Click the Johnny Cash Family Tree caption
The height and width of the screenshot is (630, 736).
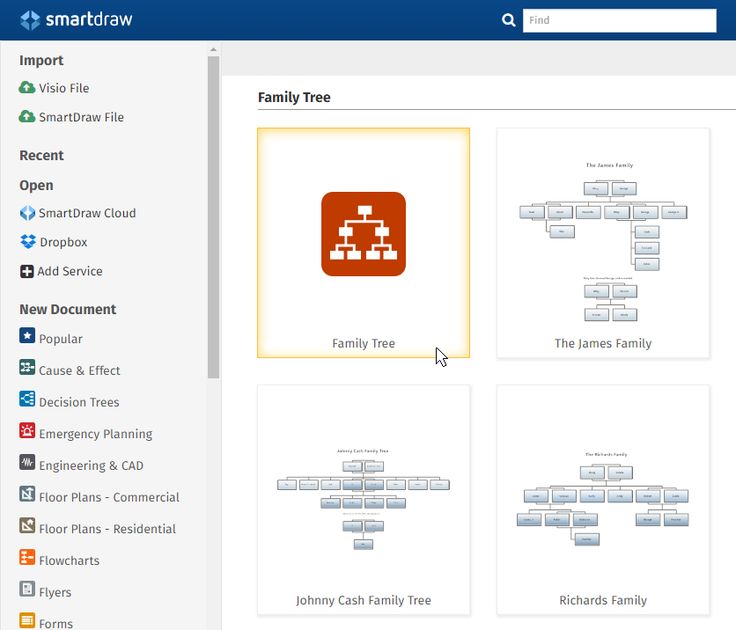363,600
